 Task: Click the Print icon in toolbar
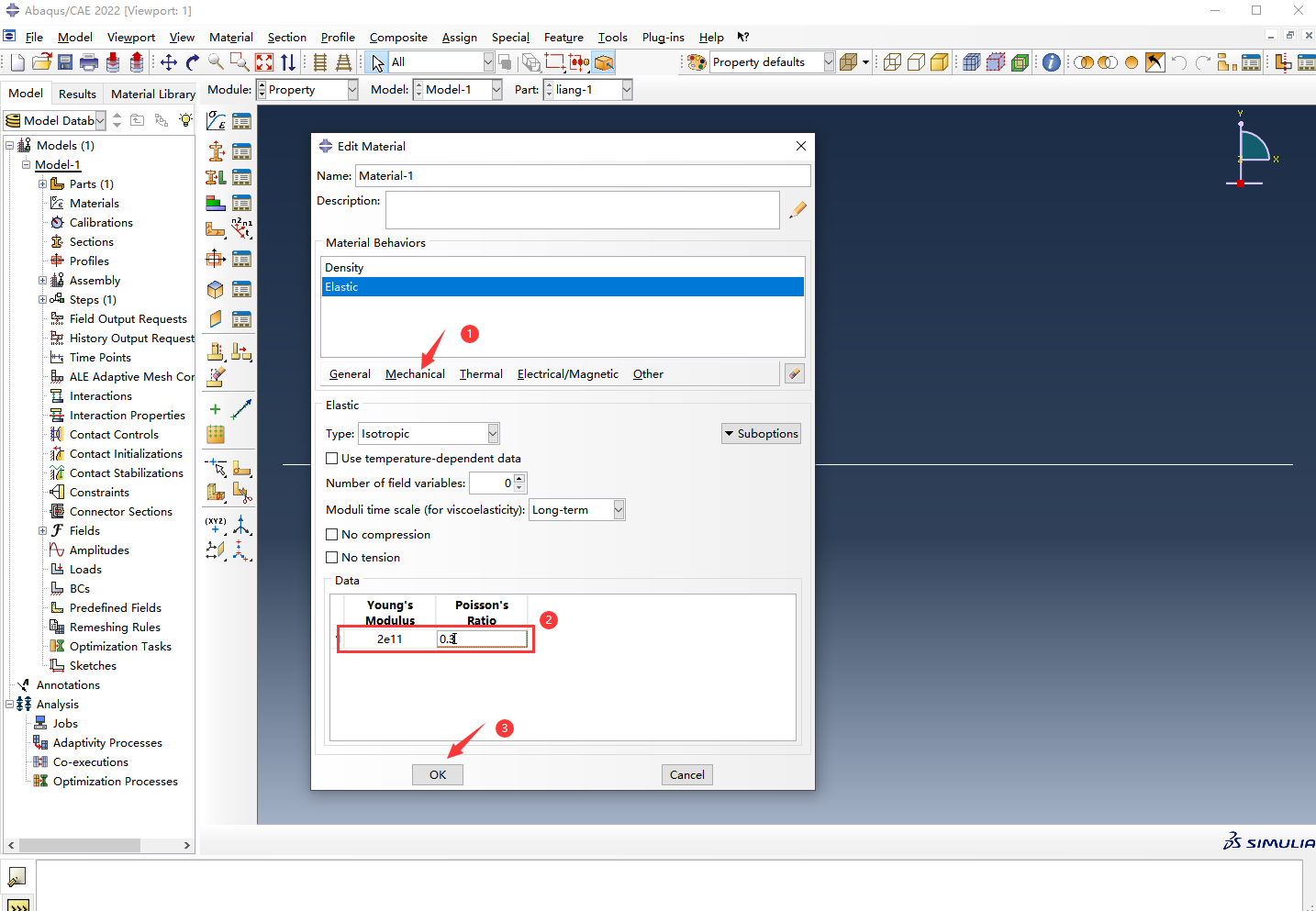pyautogui.click(x=89, y=62)
